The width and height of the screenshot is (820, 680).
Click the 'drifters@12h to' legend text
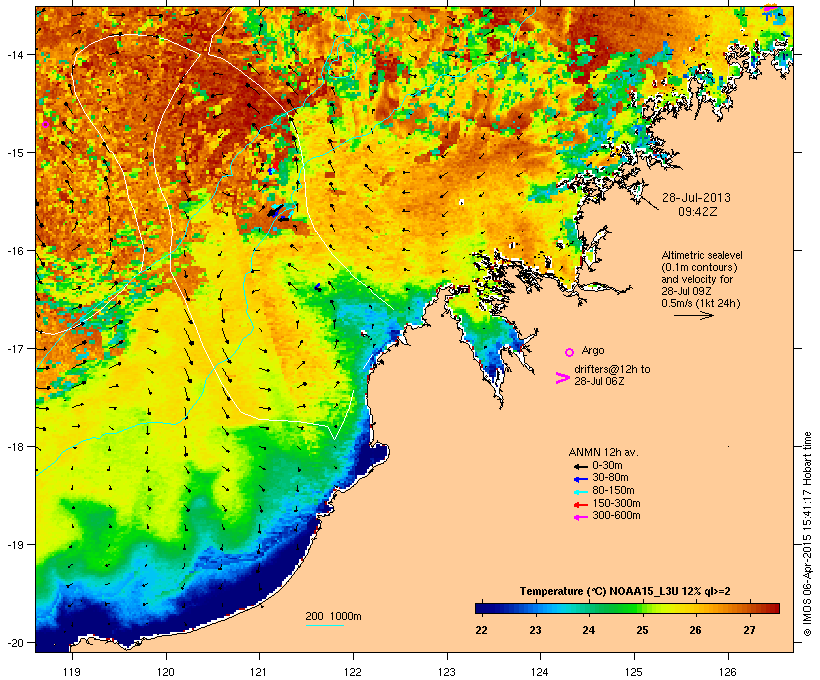pos(612,369)
